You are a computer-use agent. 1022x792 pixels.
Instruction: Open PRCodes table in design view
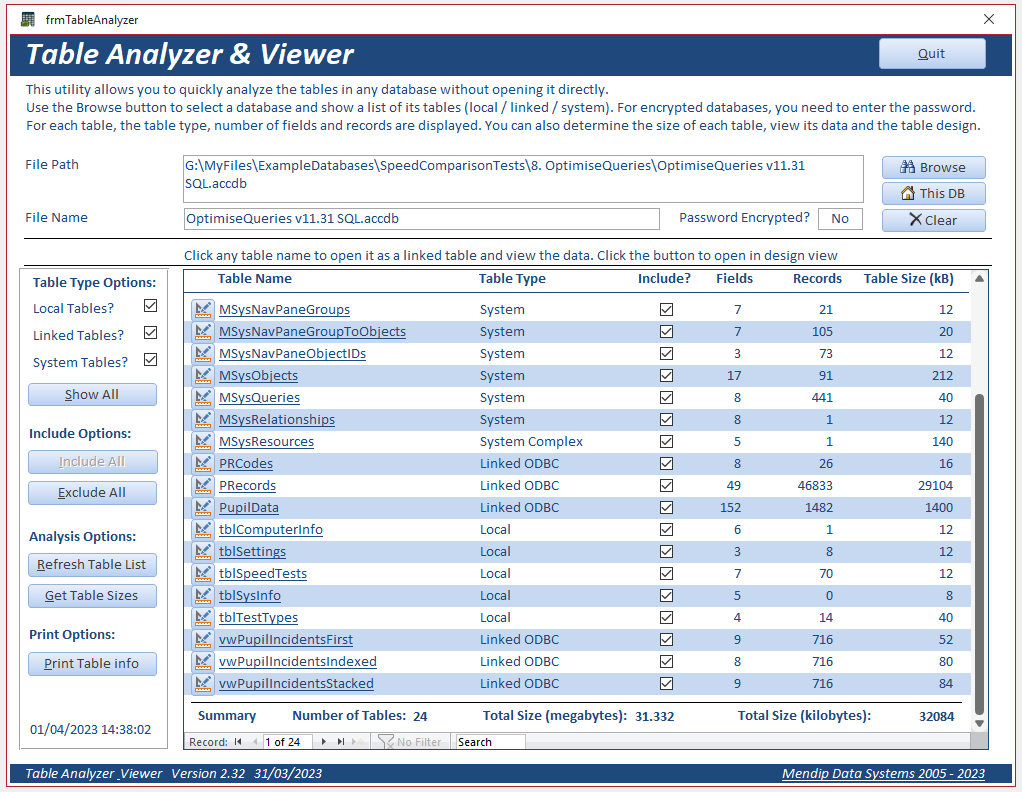point(203,463)
